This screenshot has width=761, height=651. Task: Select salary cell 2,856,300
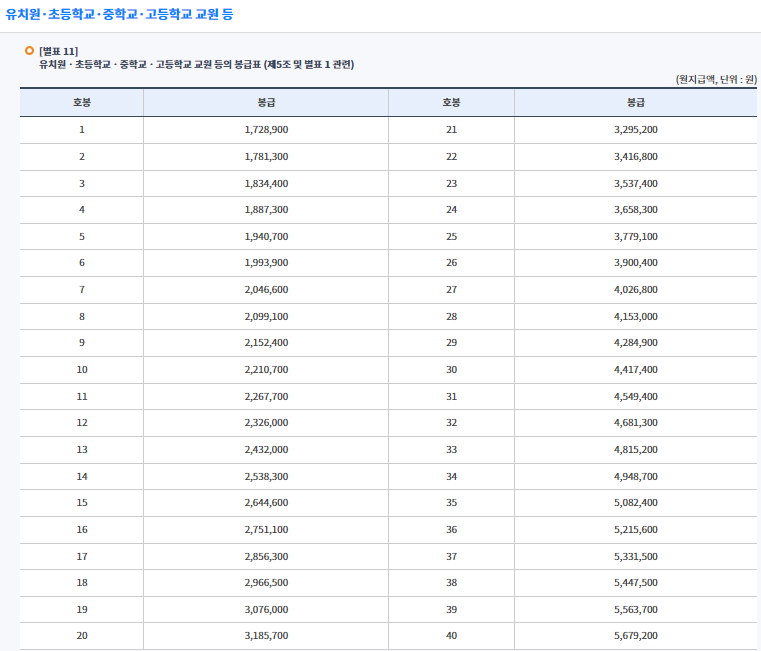pyautogui.click(x=266, y=556)
